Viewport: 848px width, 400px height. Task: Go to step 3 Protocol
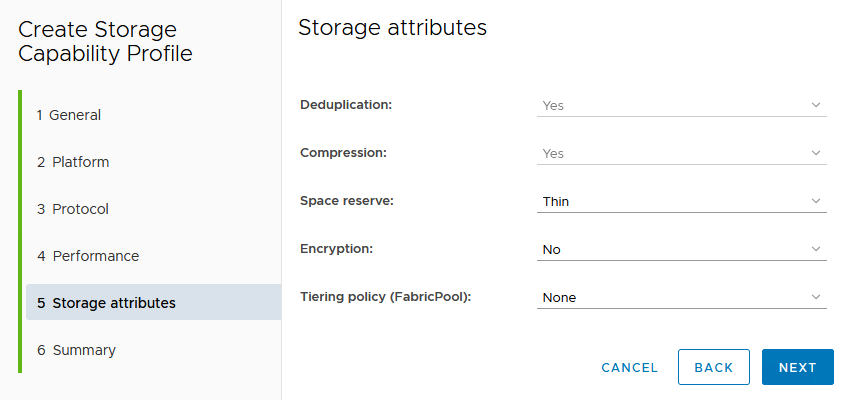tap(73, 209)
